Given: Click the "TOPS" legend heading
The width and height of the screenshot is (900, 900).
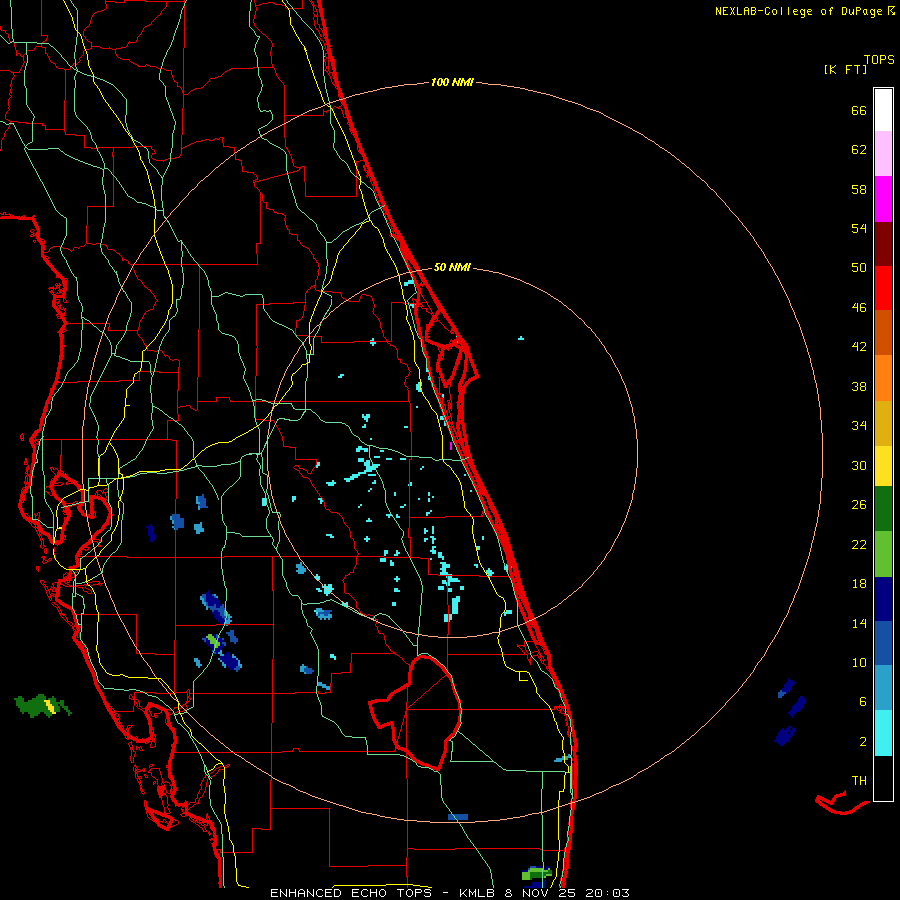Looking at the screenshot, I should (879, 60).
